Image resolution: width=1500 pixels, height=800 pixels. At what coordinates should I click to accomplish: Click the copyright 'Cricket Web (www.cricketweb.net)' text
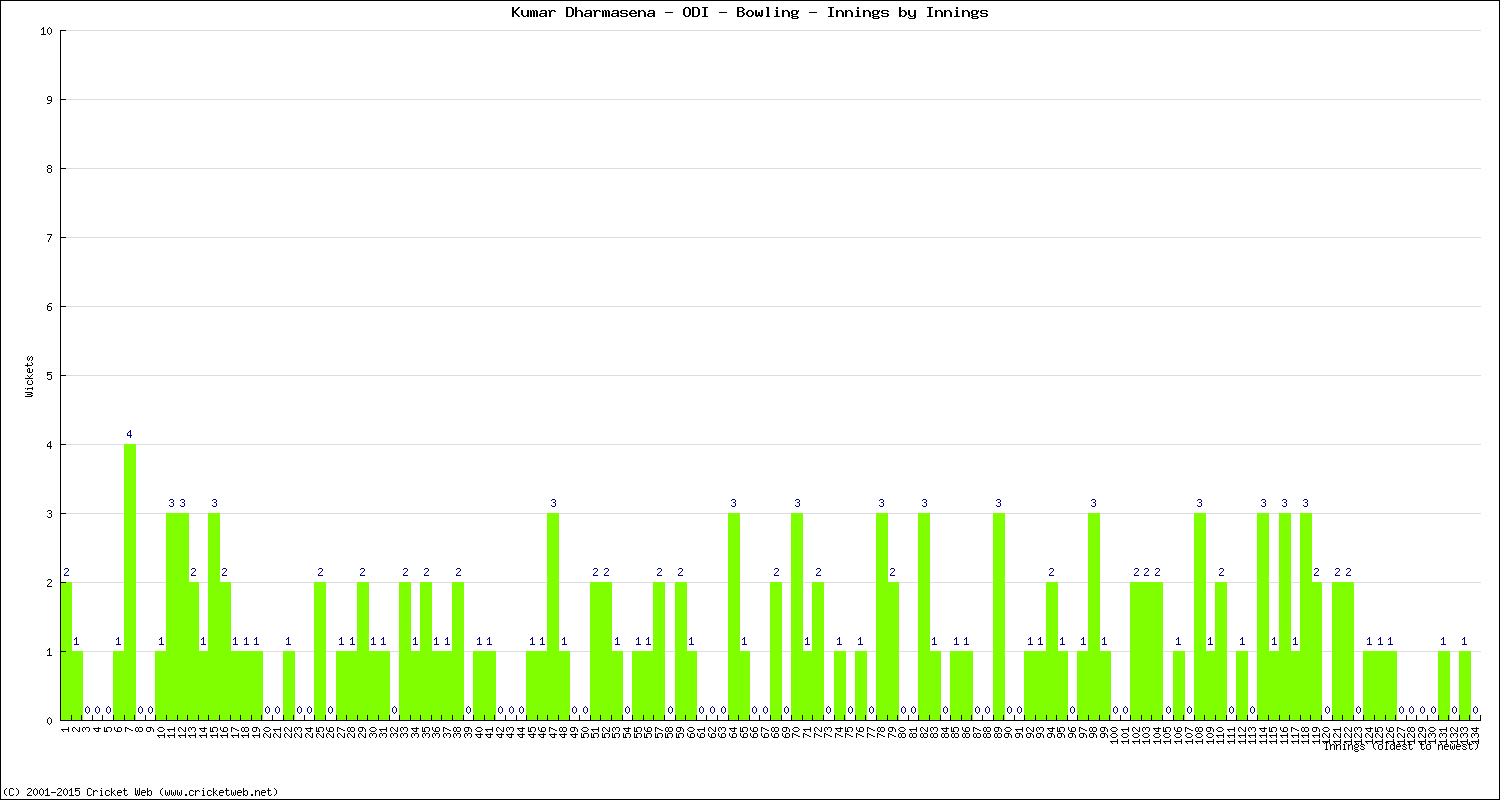tap(182, 792)
